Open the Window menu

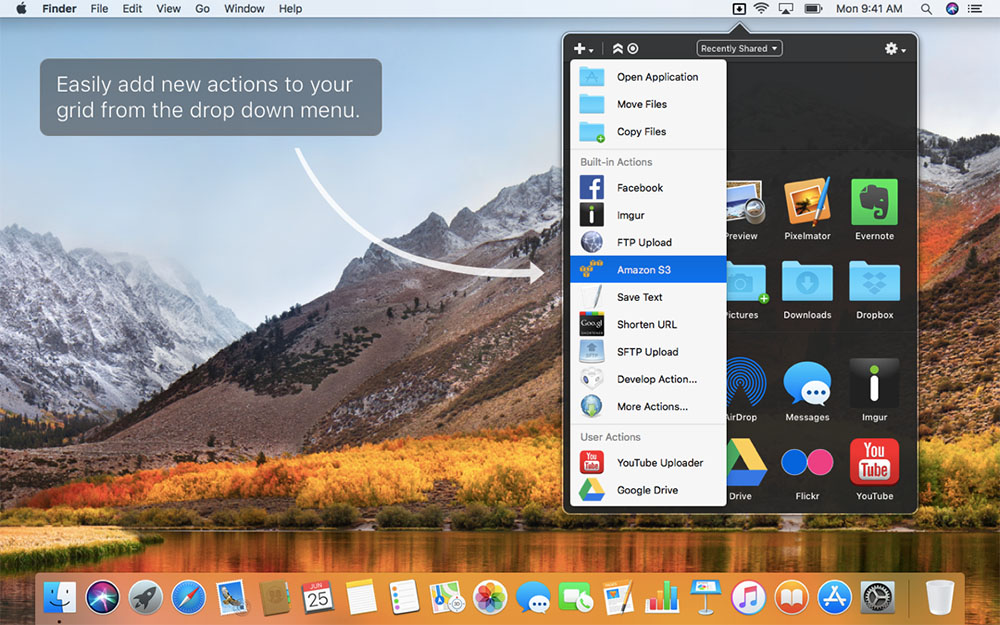pos(244,9)
